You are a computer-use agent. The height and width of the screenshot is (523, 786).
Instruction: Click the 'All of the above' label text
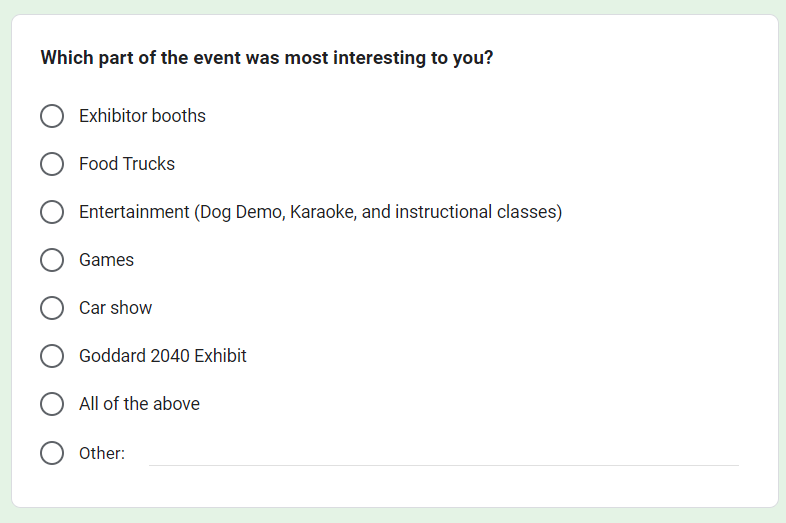(139, 404)
